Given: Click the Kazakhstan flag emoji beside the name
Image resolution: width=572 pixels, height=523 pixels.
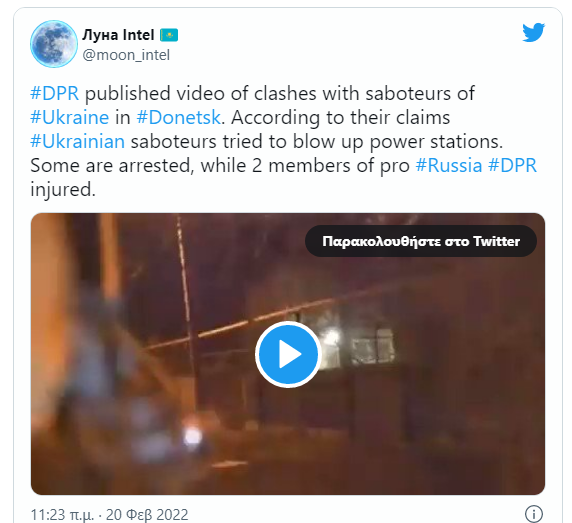Looking at the screenshot, I should click(x=169, y=35).
